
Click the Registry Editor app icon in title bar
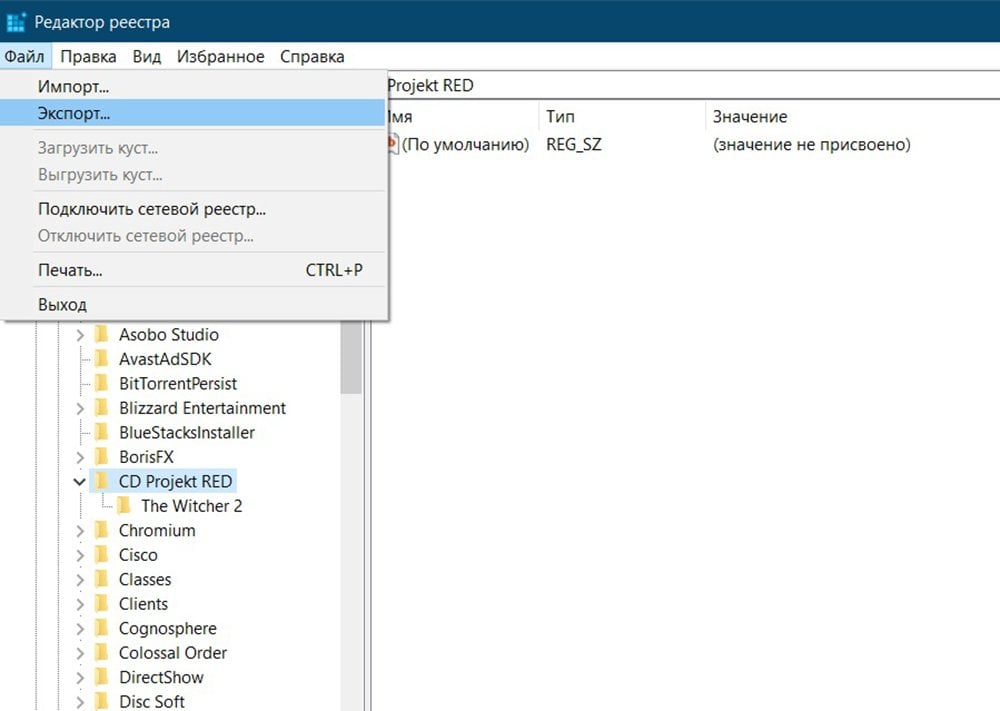point(16,21)
